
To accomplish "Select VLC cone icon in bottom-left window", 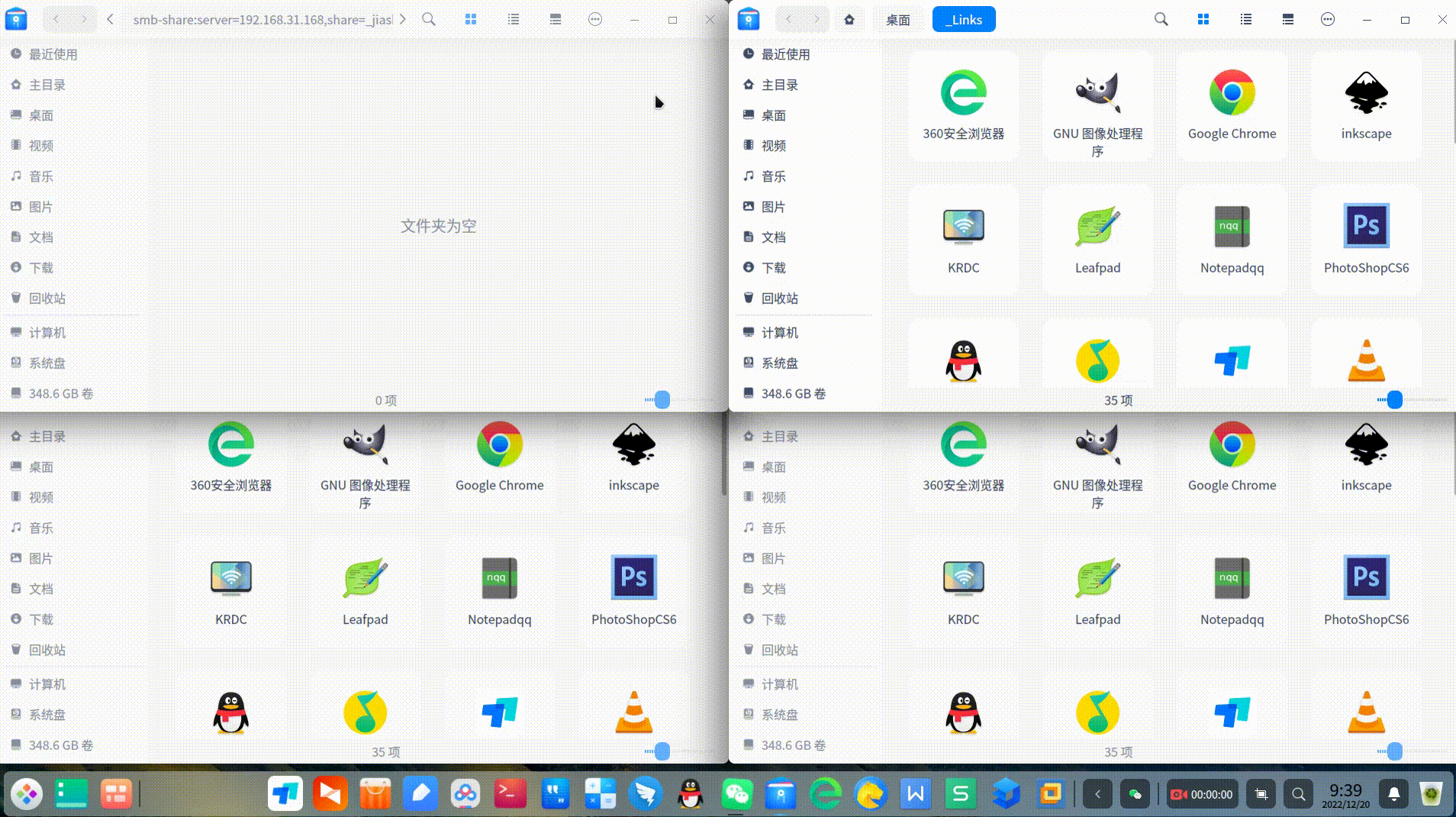I will [633, 712].
